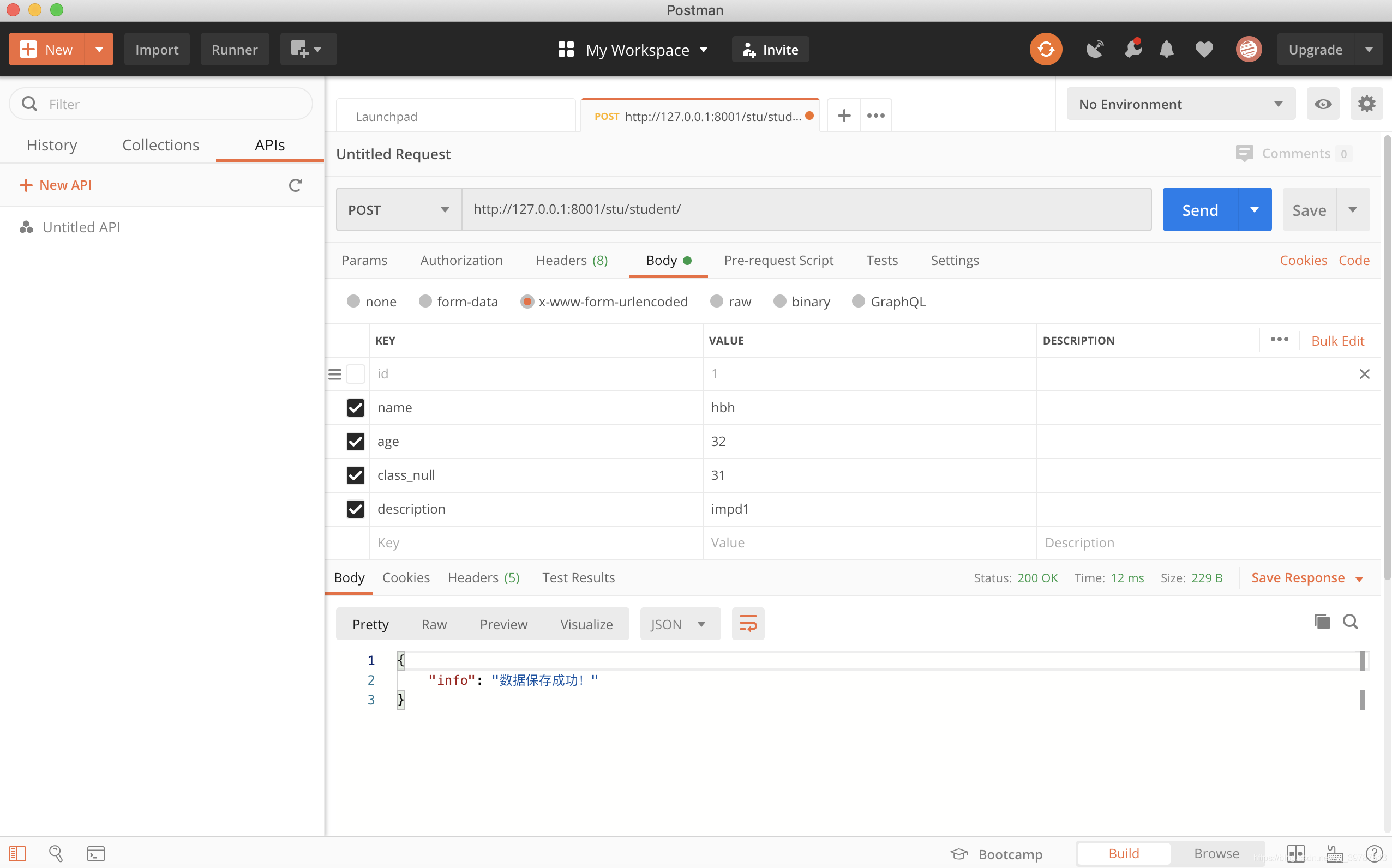Open the user avatar menu
1392x868 pixels.
click(x=1249, y=50)
